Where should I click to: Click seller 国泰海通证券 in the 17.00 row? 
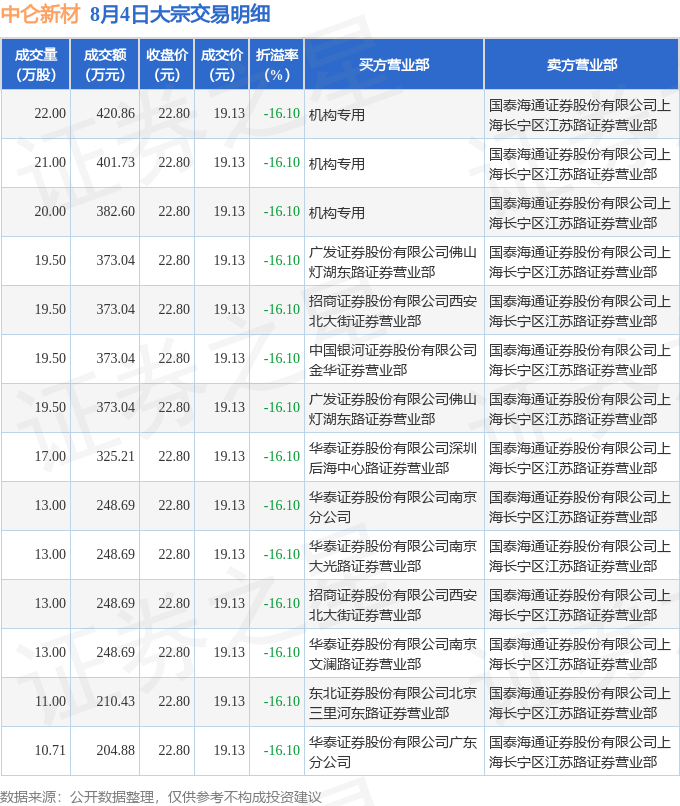point(580,458)
